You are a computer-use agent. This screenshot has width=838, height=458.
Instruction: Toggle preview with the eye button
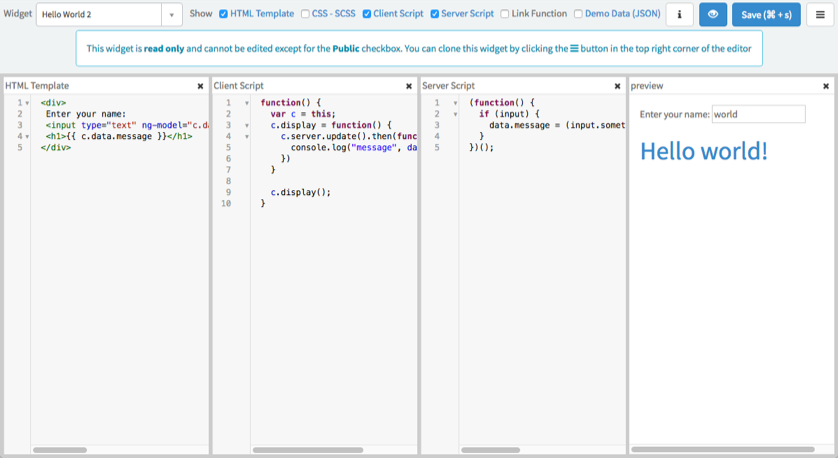(713, 14)
